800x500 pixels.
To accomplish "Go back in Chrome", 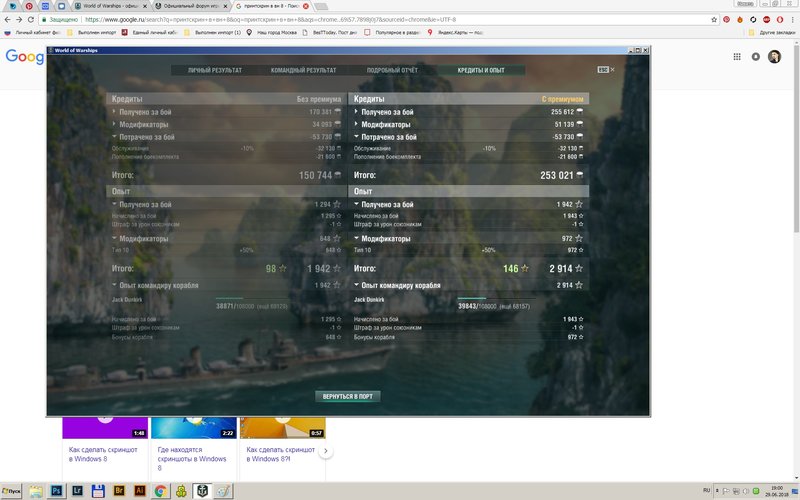I will 7,19.
